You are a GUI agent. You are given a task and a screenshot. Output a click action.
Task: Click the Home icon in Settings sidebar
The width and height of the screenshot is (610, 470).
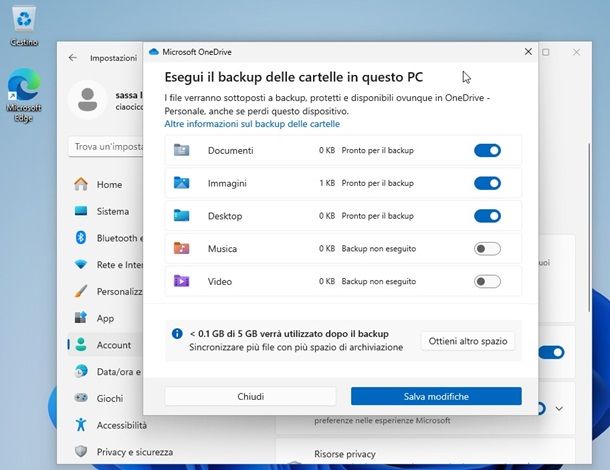[81, 184]
